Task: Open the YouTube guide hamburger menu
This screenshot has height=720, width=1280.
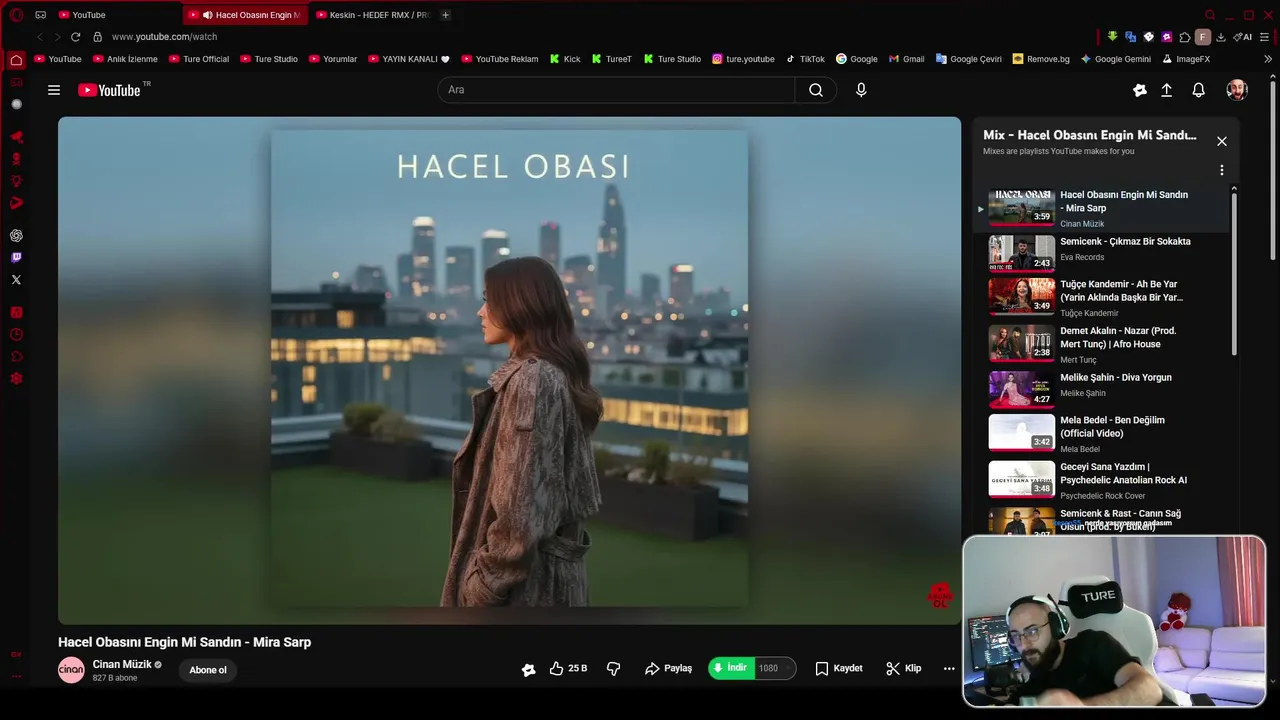Action: pos(54,90)
